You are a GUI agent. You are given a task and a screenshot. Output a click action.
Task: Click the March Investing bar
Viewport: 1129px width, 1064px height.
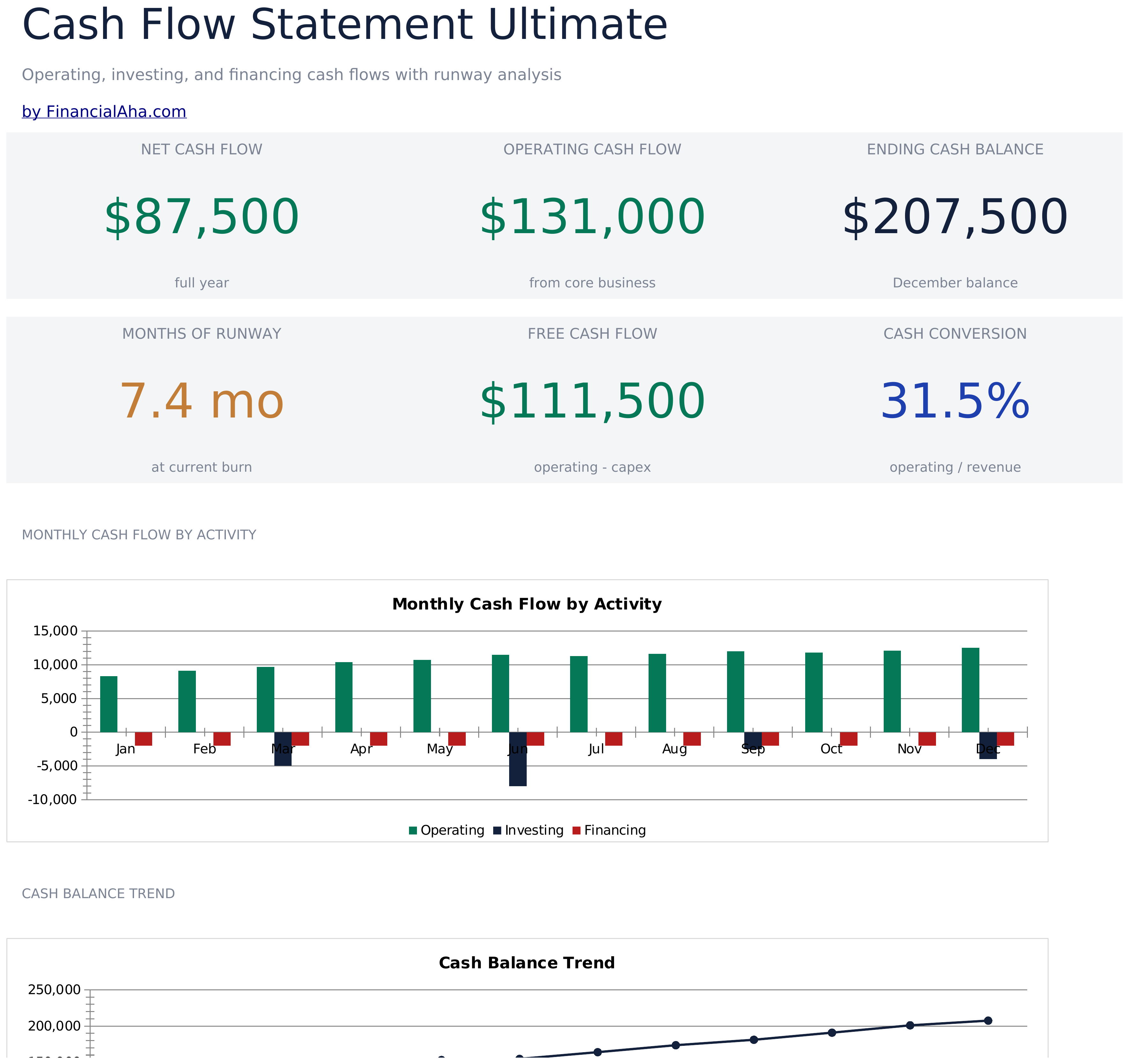[x=283, y=749]
